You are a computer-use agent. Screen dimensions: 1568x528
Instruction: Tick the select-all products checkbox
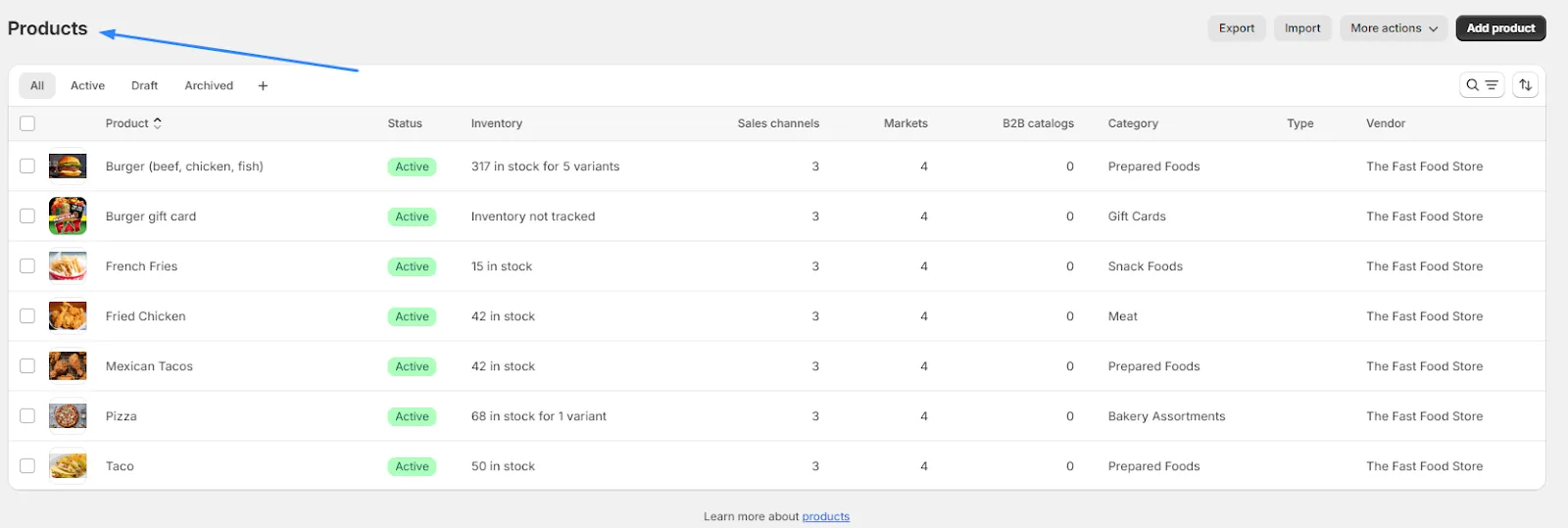tap(27, 123)
